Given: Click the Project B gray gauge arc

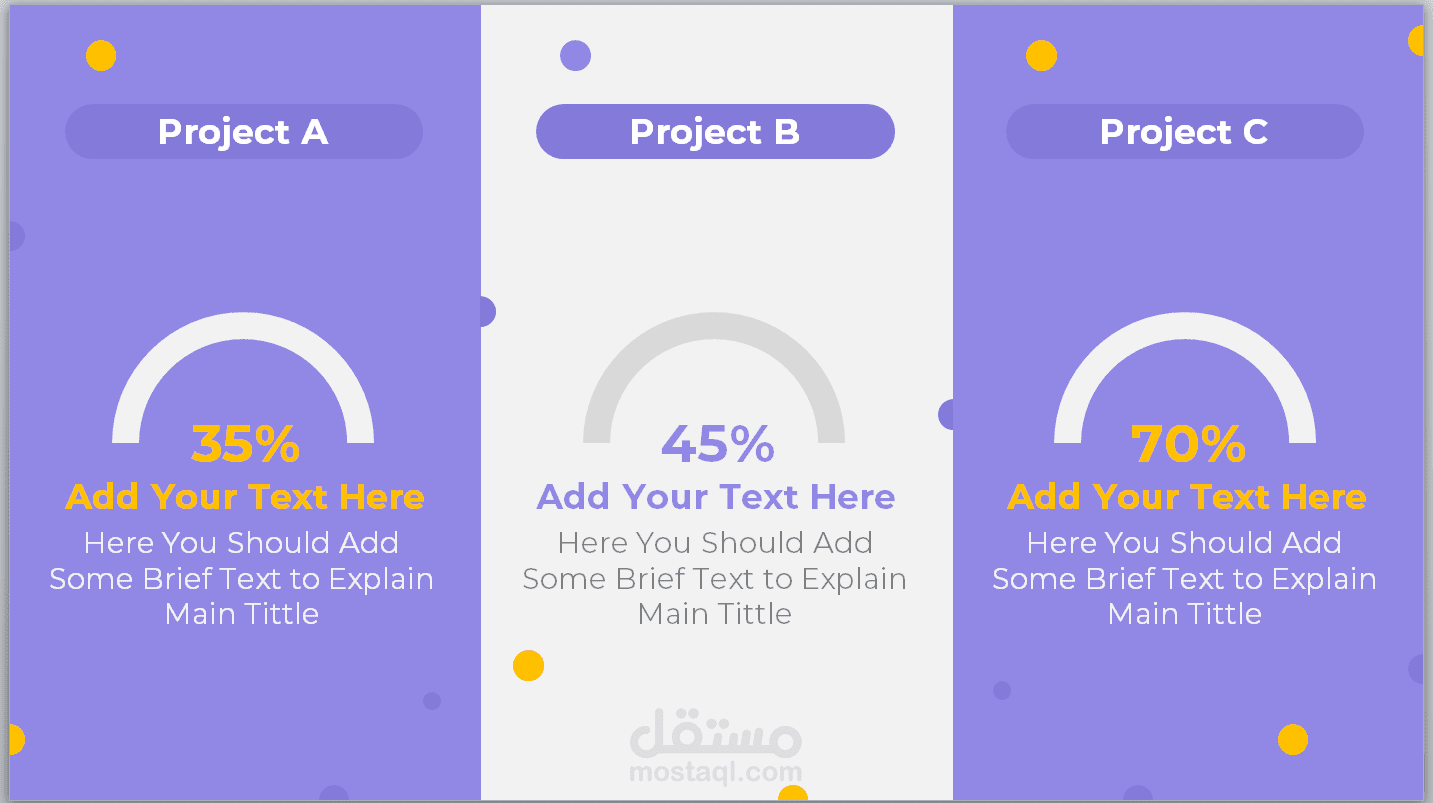Looking at the screenshot, I should point(714,326).
